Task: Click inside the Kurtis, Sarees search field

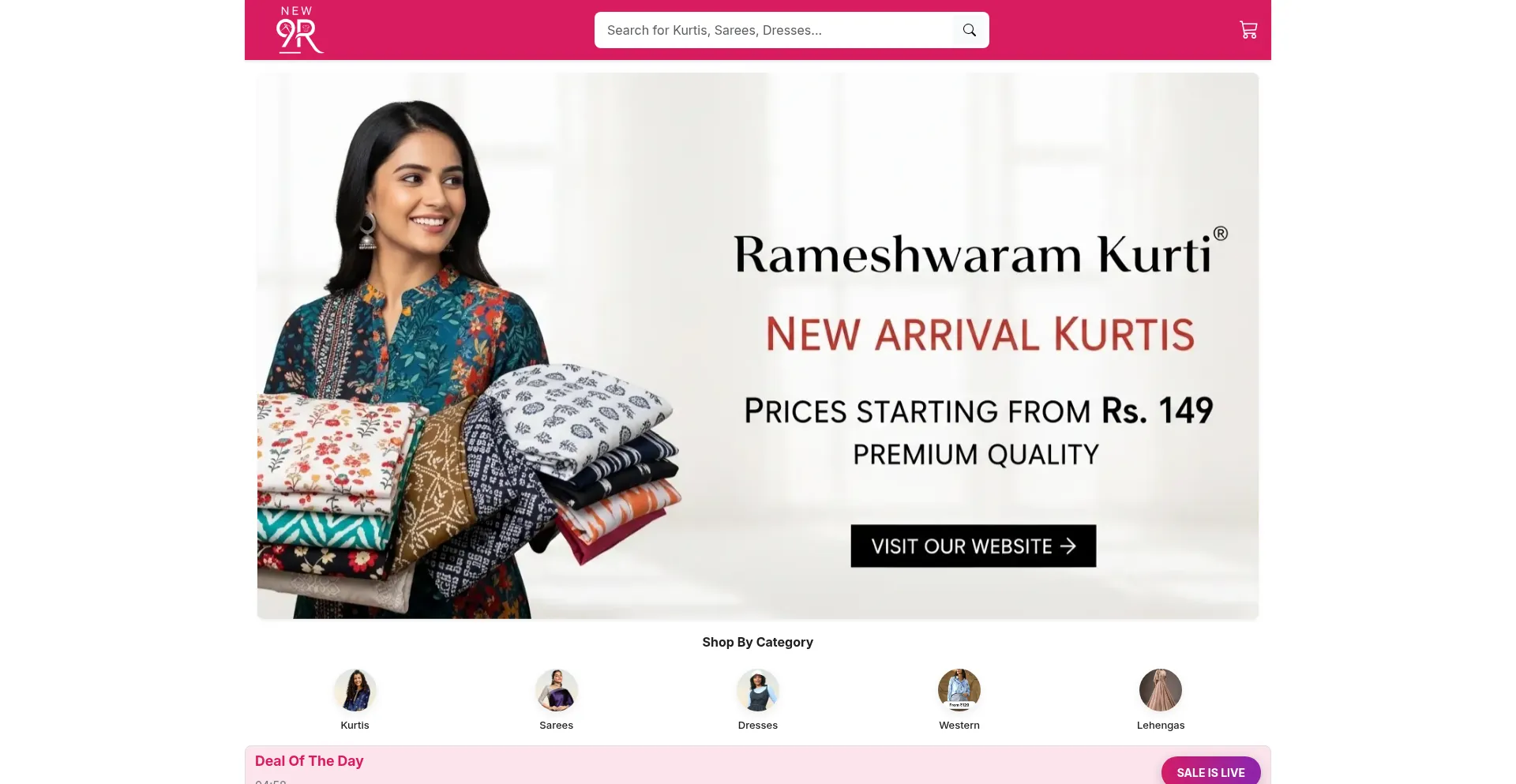Action: click(774, 30)
